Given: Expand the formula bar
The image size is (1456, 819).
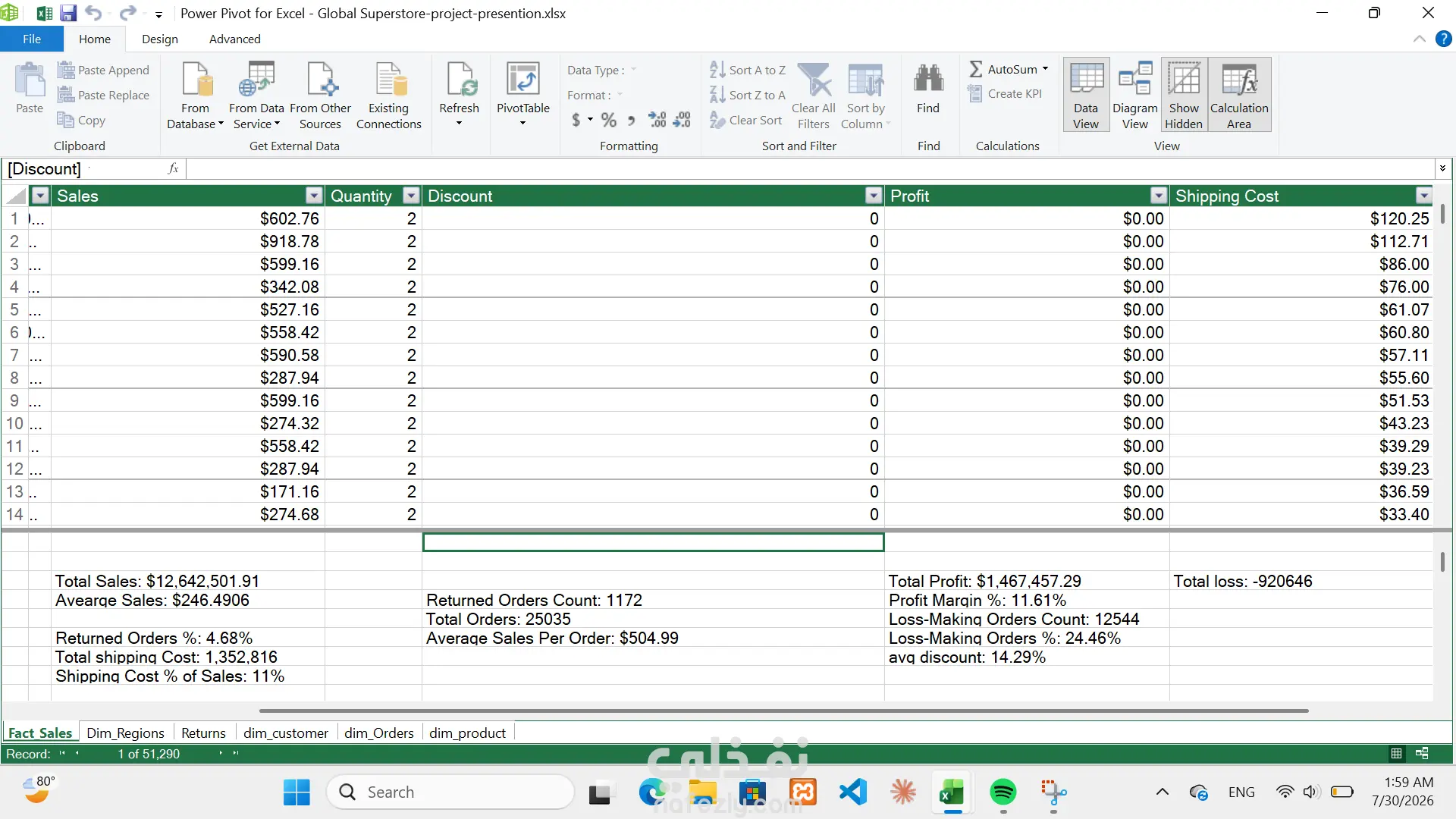Looking at the screenshot, I should coord(1442,168).
